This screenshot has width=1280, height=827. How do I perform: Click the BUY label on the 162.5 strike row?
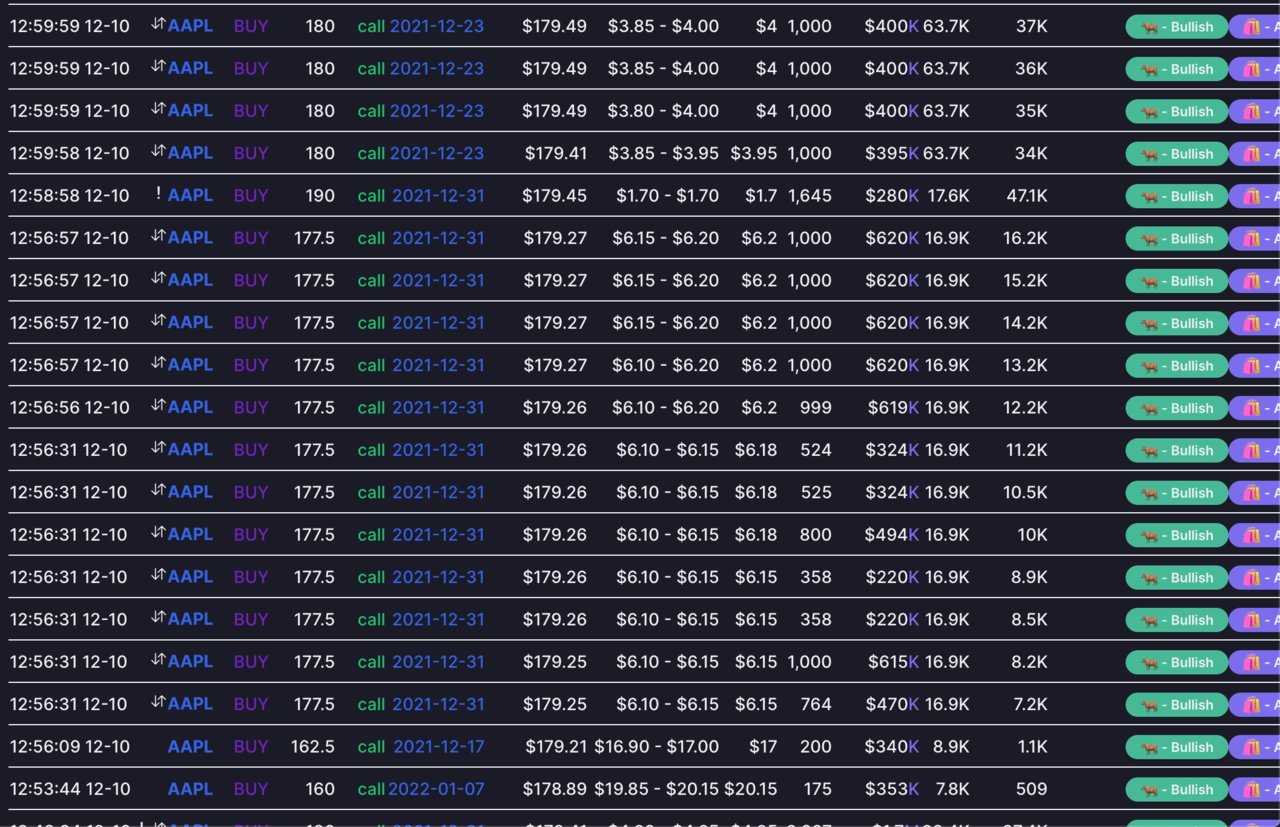[x=251, y=746]
